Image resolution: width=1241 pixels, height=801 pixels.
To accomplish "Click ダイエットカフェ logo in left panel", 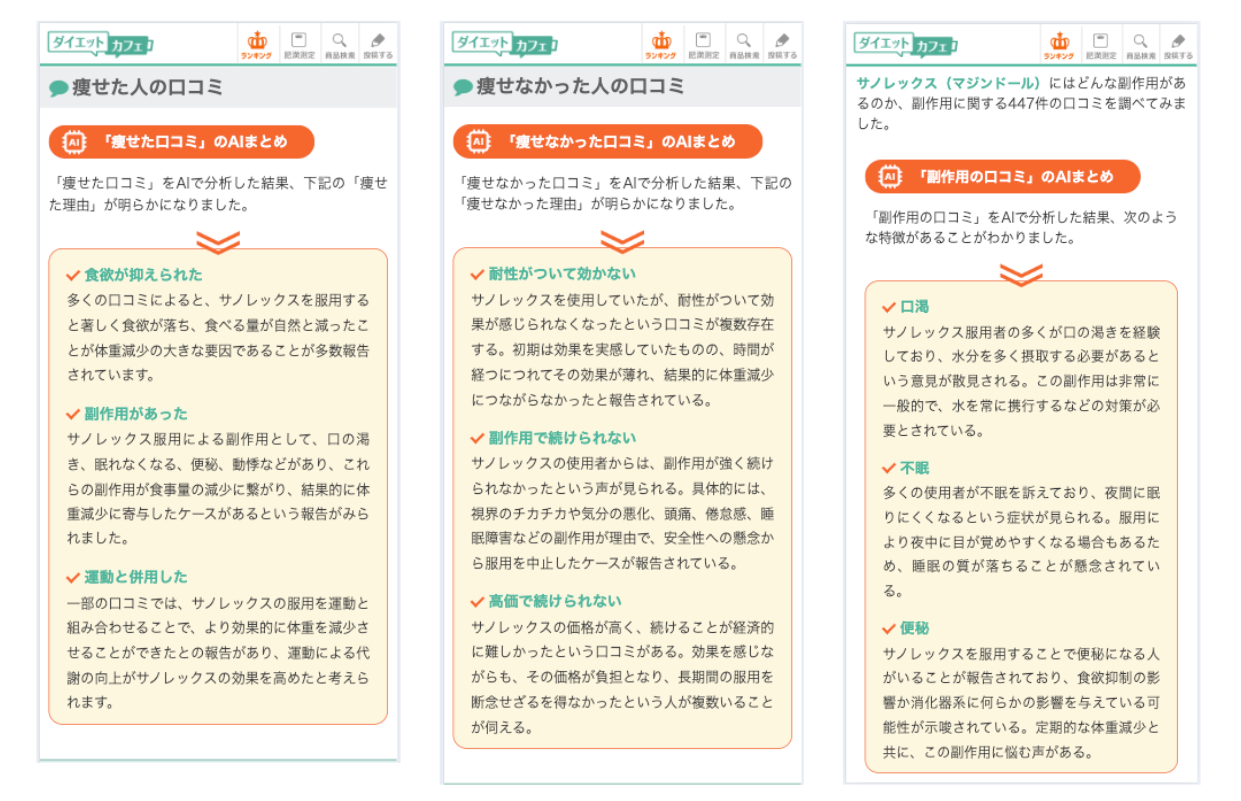I will (100, 44).
